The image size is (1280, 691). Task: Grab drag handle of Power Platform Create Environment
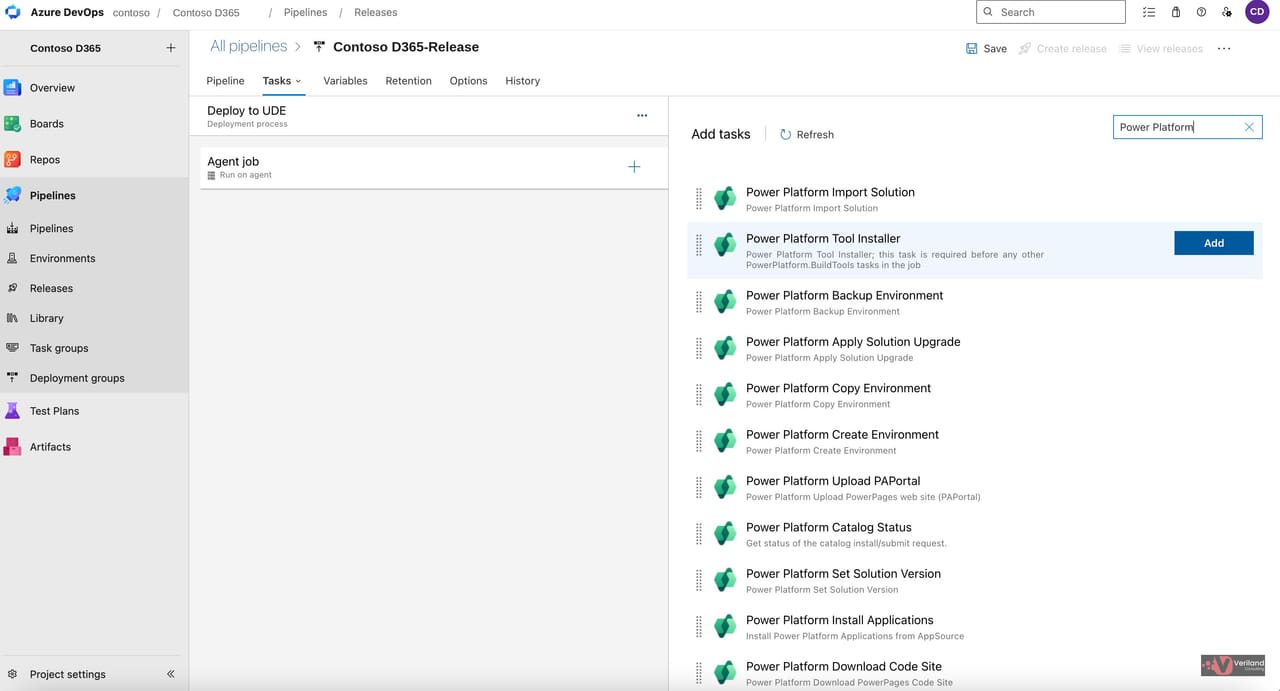pos(699,441)
